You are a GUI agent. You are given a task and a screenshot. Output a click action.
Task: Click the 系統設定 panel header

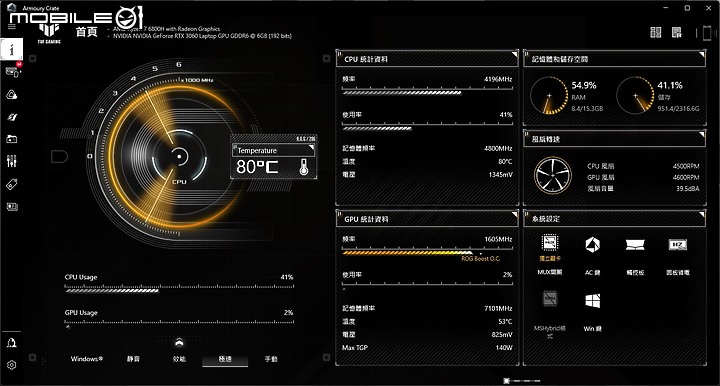(x=614, y=218)
